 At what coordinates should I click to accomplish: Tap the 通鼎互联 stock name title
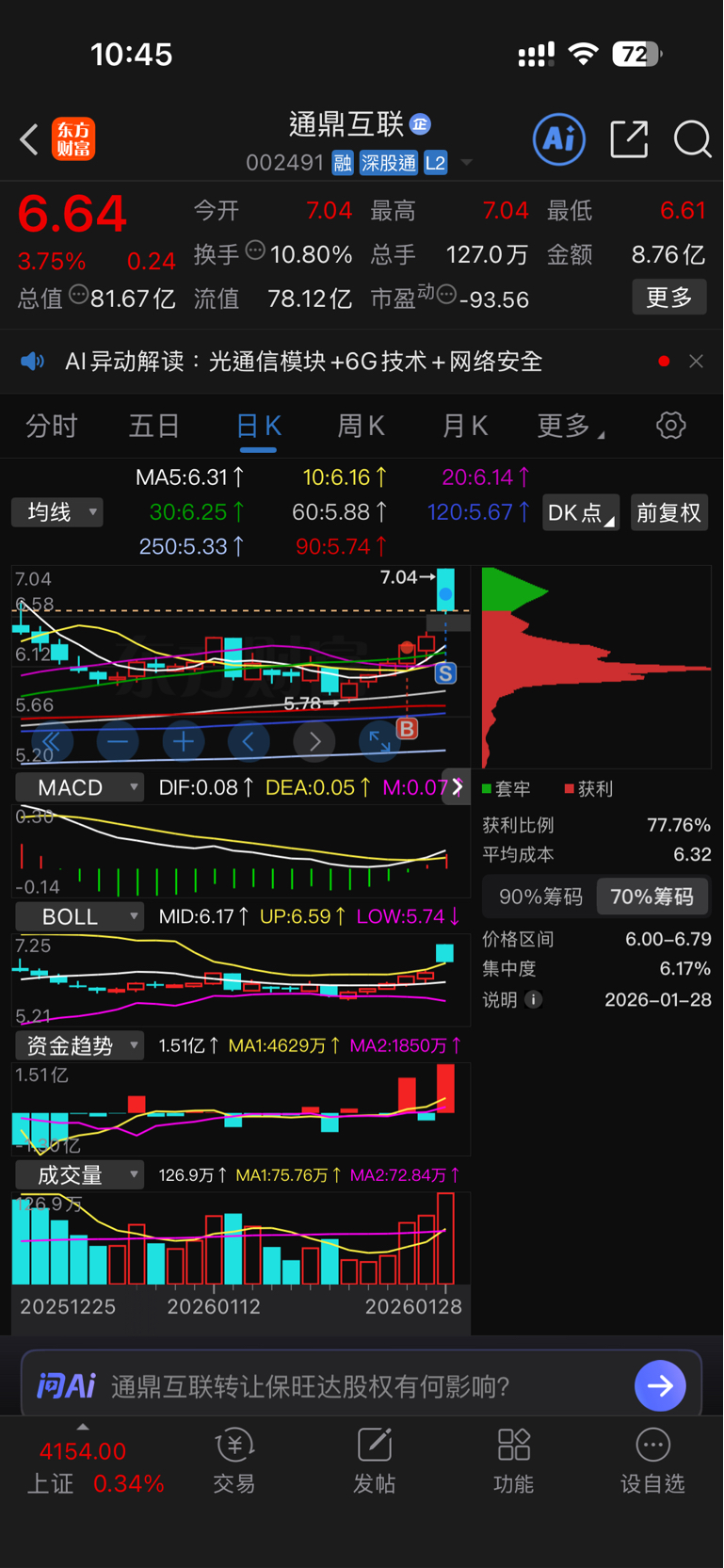[x=346, y=123]
